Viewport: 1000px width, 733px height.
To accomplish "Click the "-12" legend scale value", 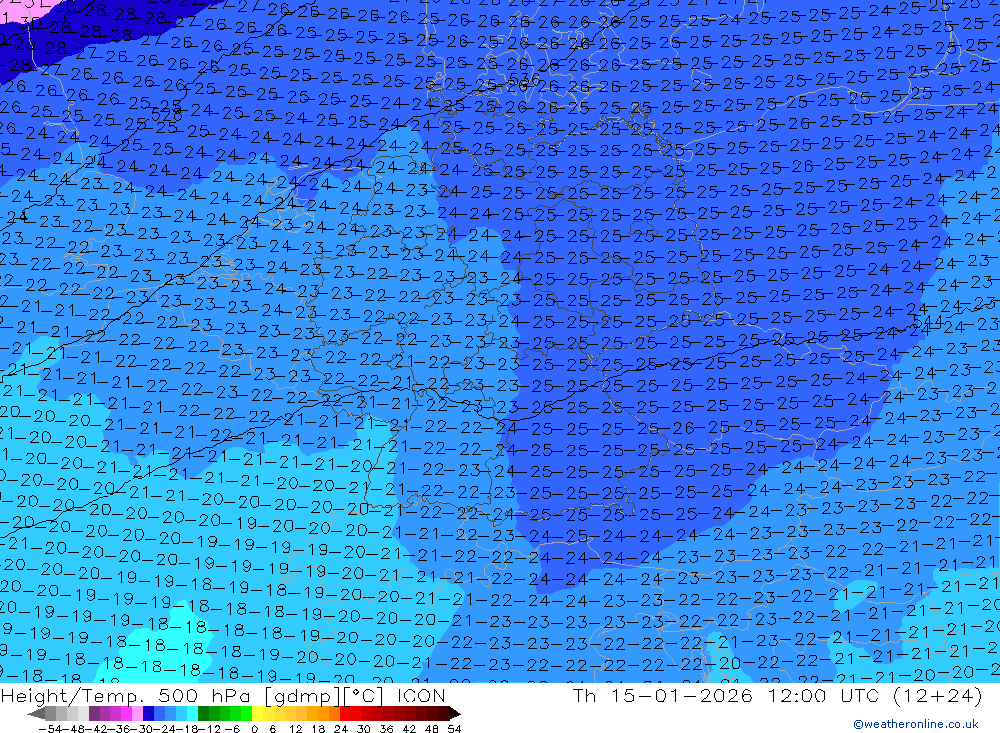I will (x=210, y=729).
